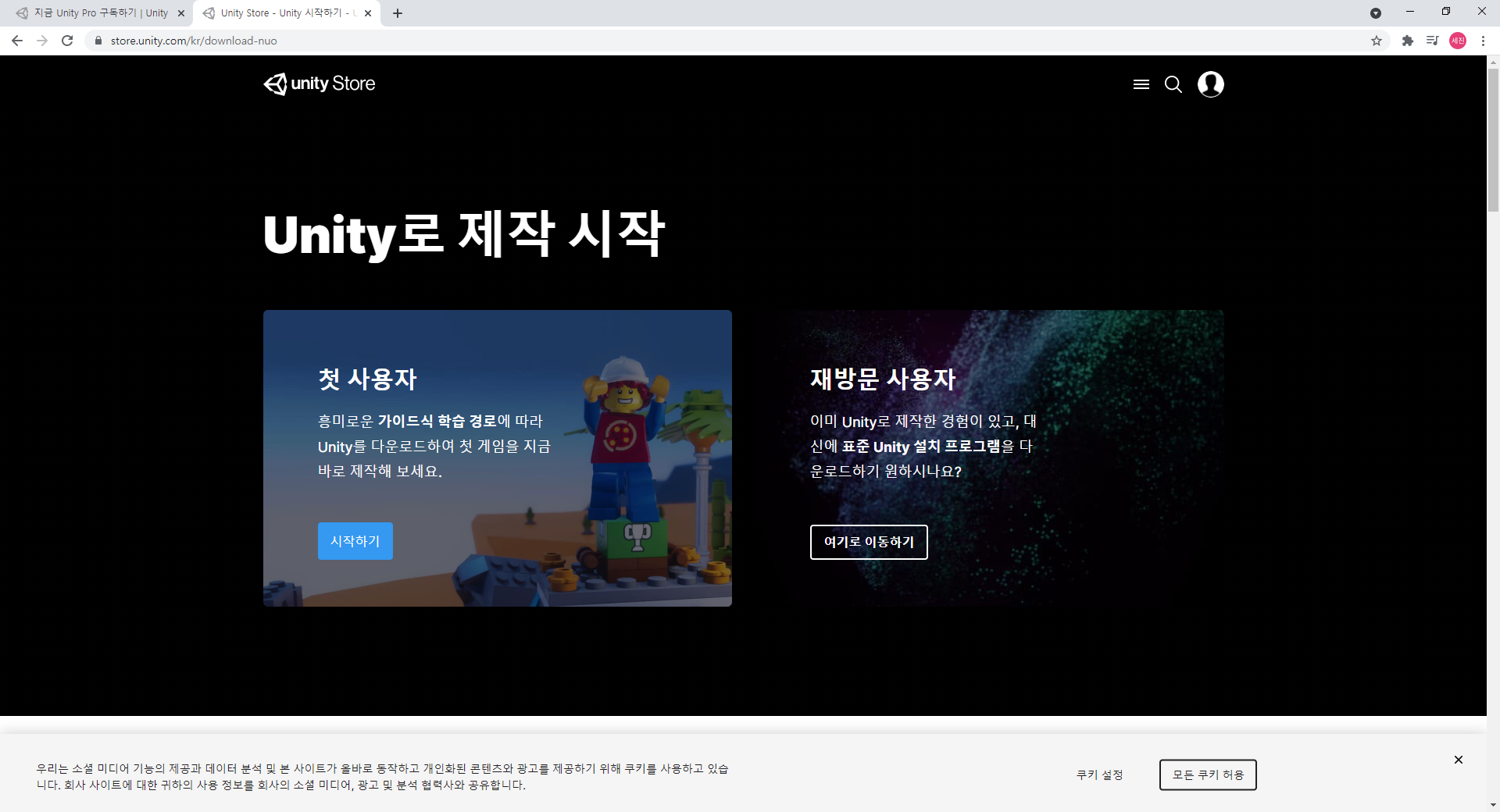The image size is (1500, 812).
Task: Click the 여기로 이동하기 button
Action: coord(869,542)
